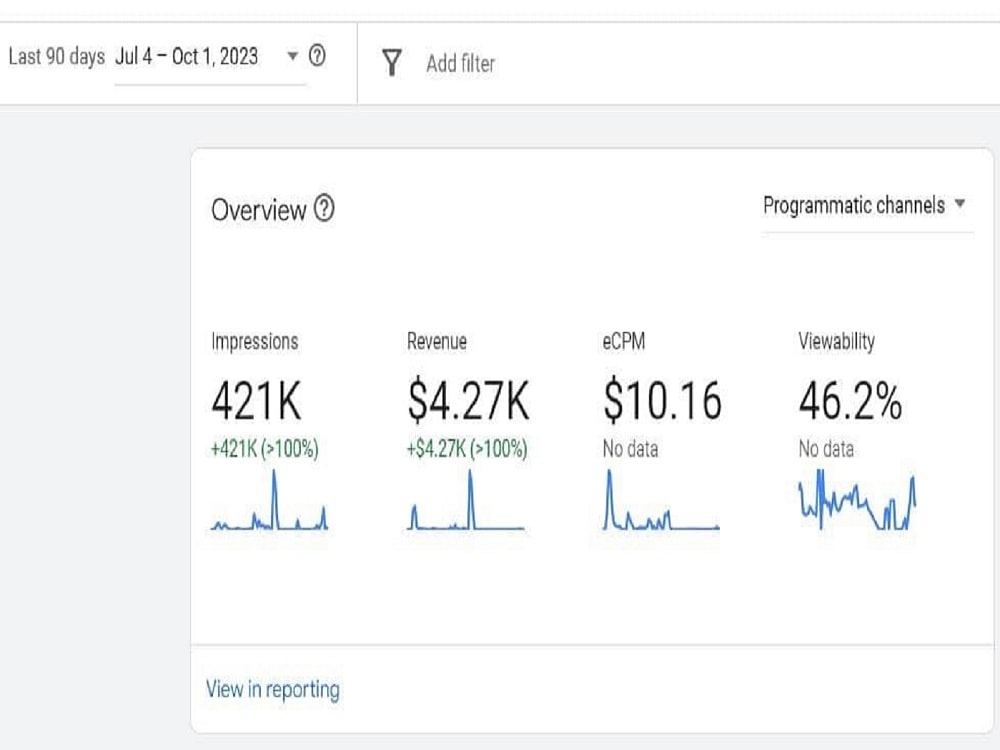Expand the date range dropdown arrow
Screen dimensions: 1000x750
tap(293, 56)
